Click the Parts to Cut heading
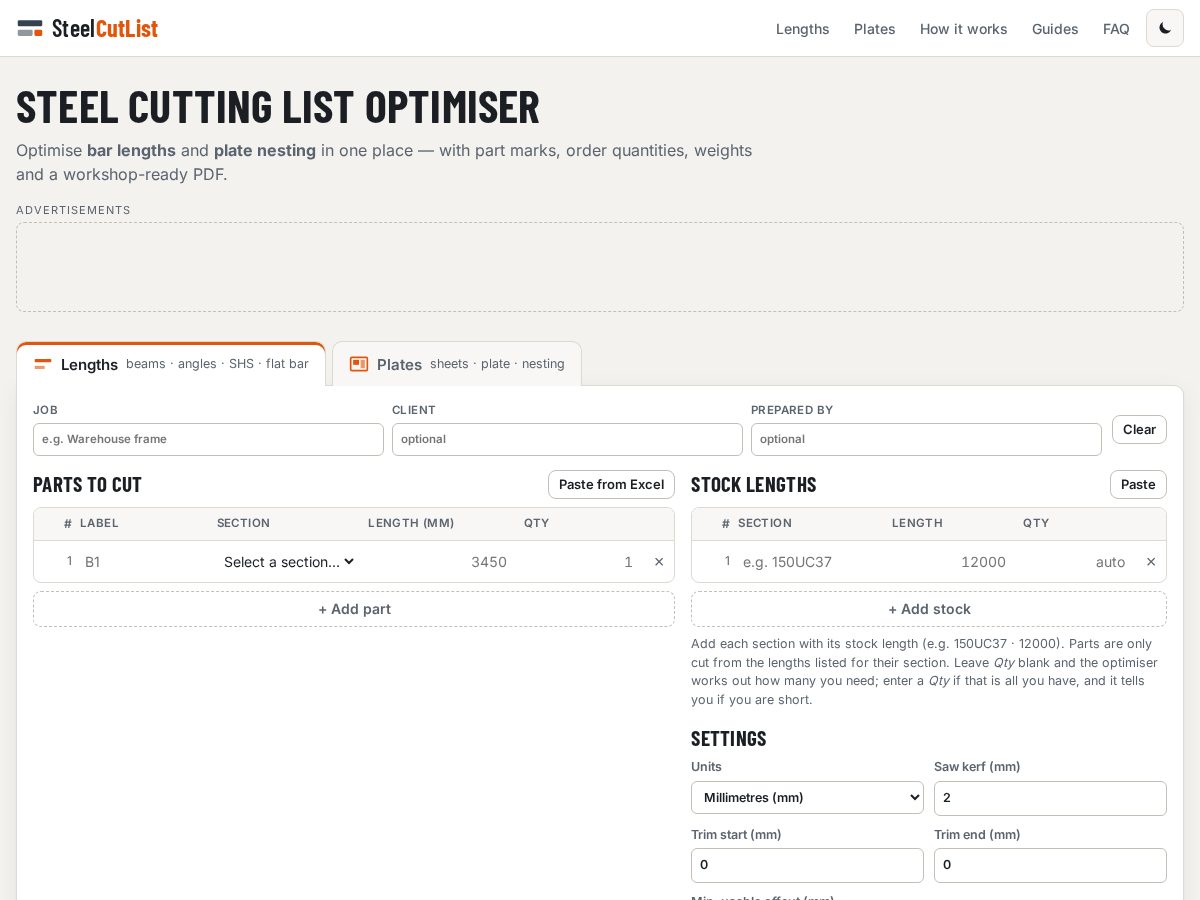This screenshot has height=900, width=1200. 88,484
